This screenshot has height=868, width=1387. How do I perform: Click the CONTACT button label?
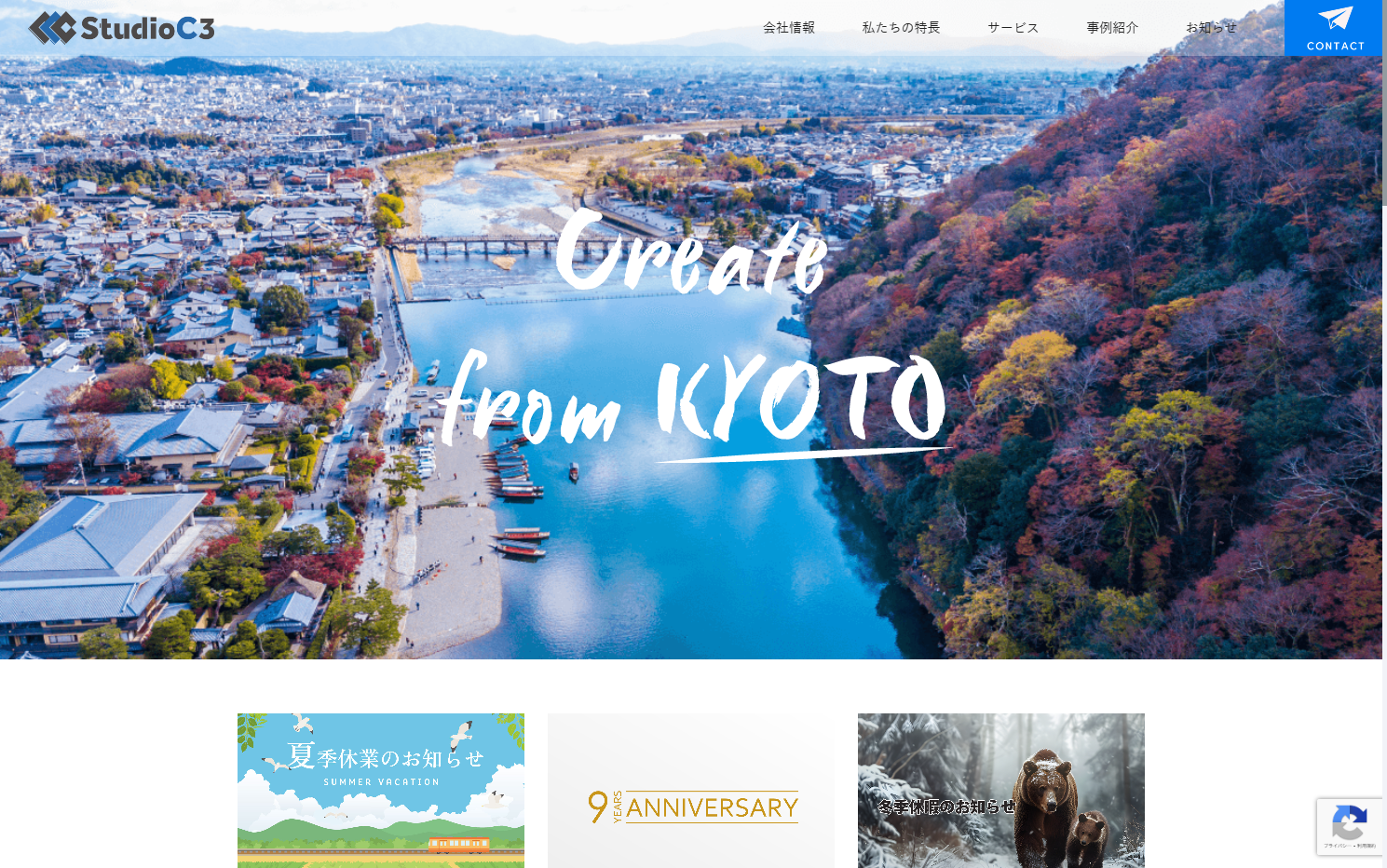click(x=1335, y=46)
